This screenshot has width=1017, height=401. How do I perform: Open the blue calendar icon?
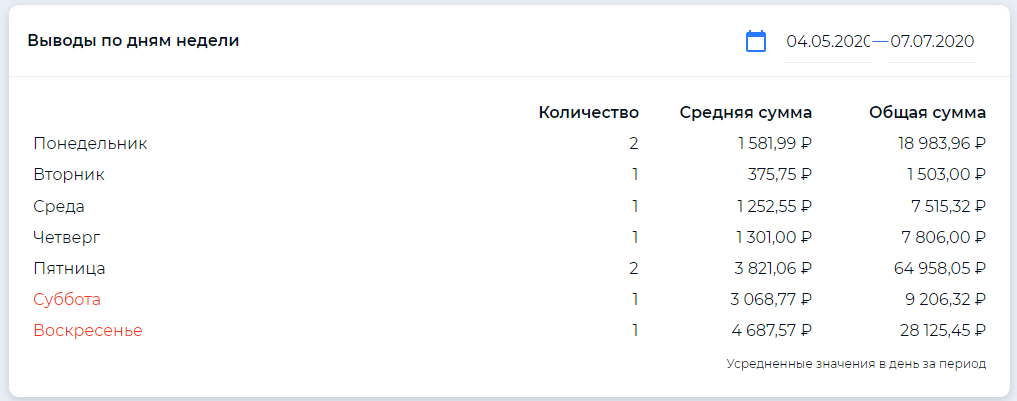coord(756,42)
